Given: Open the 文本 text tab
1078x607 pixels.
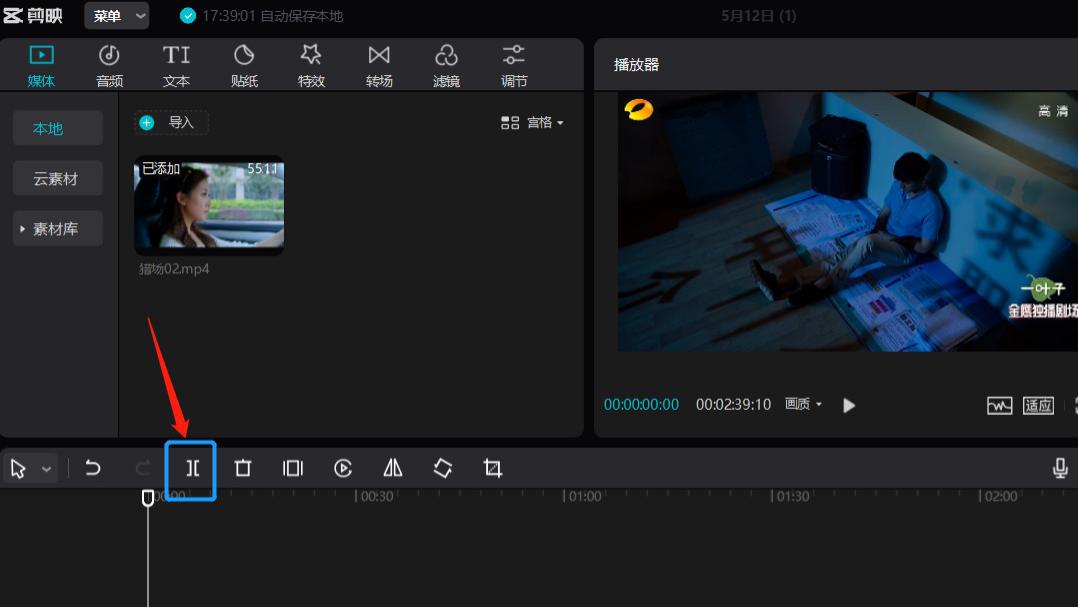Looking at the screenshot, I should [x=176, y=65].
